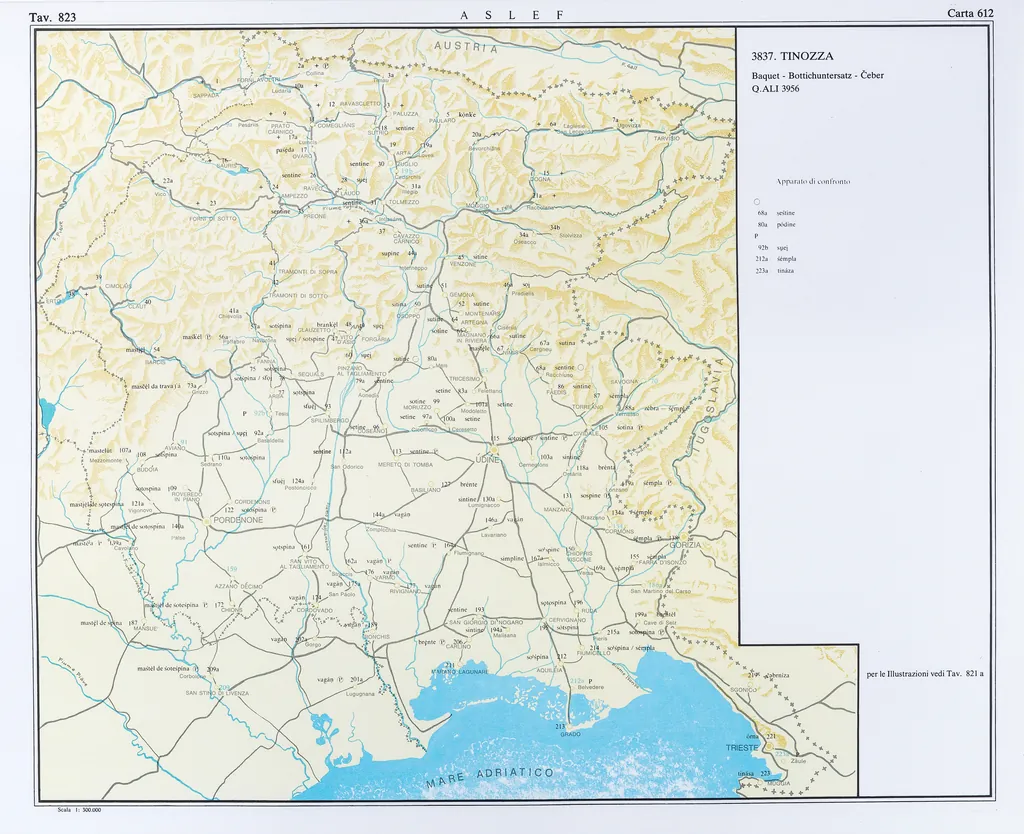Click the '3837. TINOZZA' map title
1024x834 pixels.
(792, 57)
